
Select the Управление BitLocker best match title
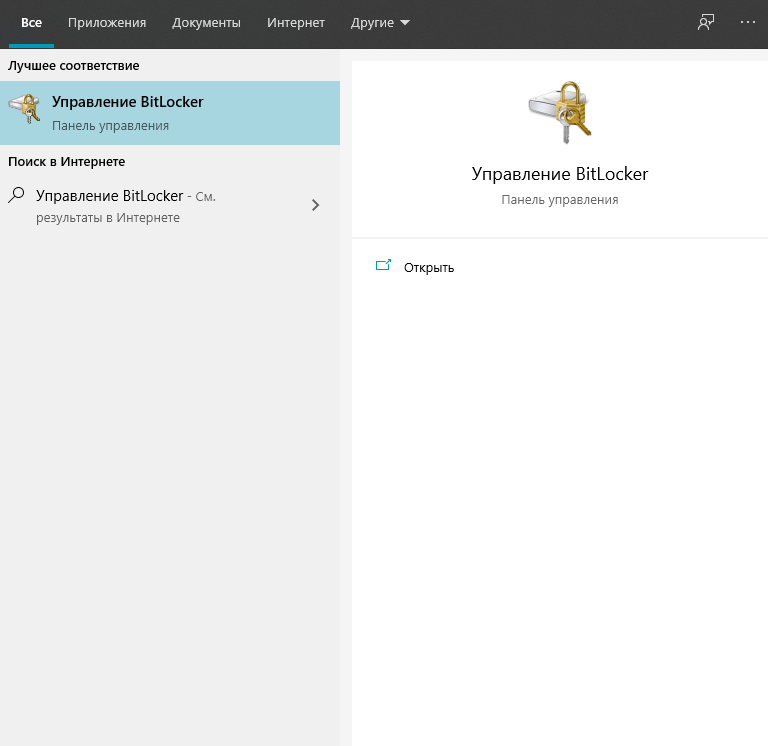tap(127, 102)
